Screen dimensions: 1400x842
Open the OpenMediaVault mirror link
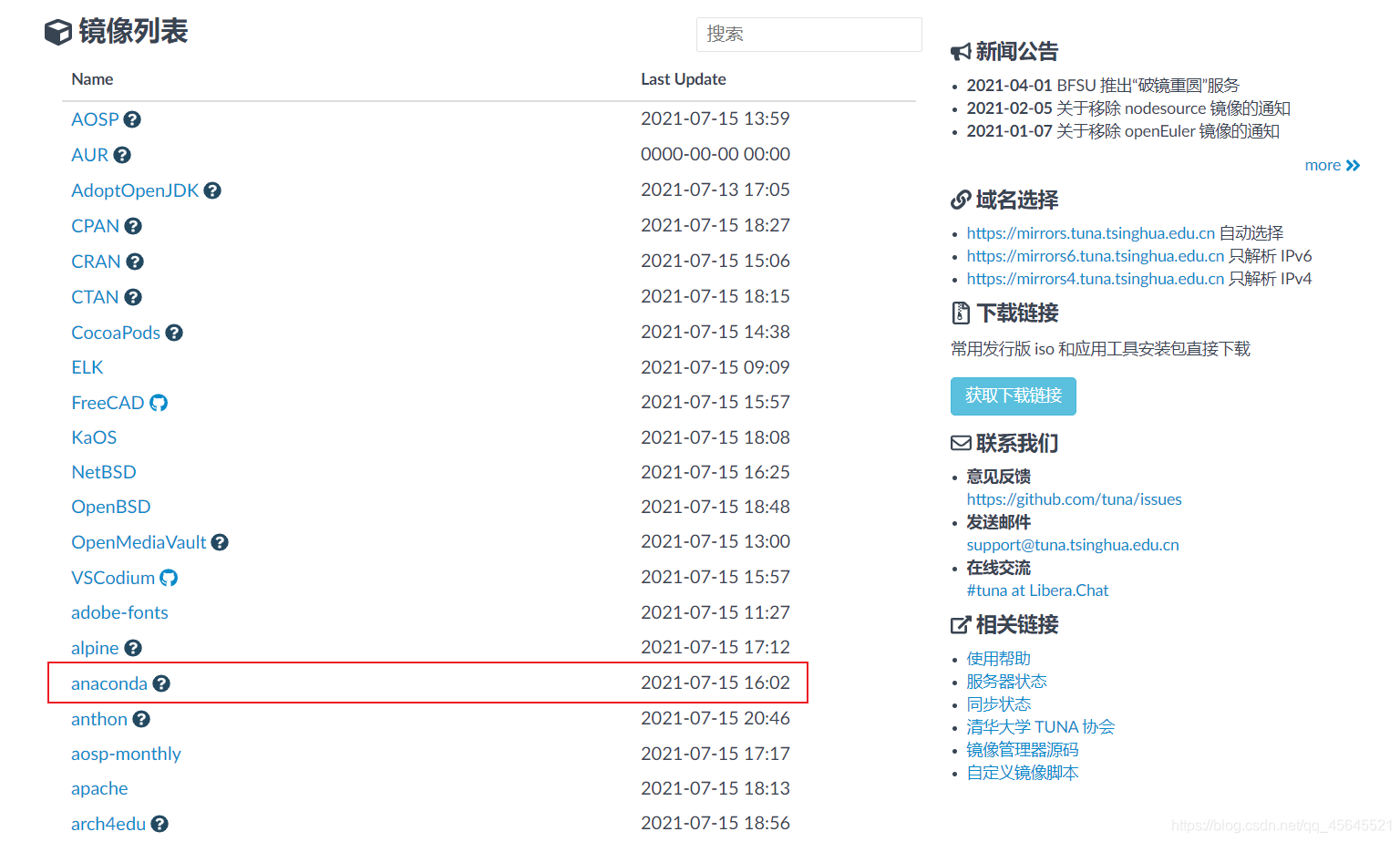click(139, 542)
